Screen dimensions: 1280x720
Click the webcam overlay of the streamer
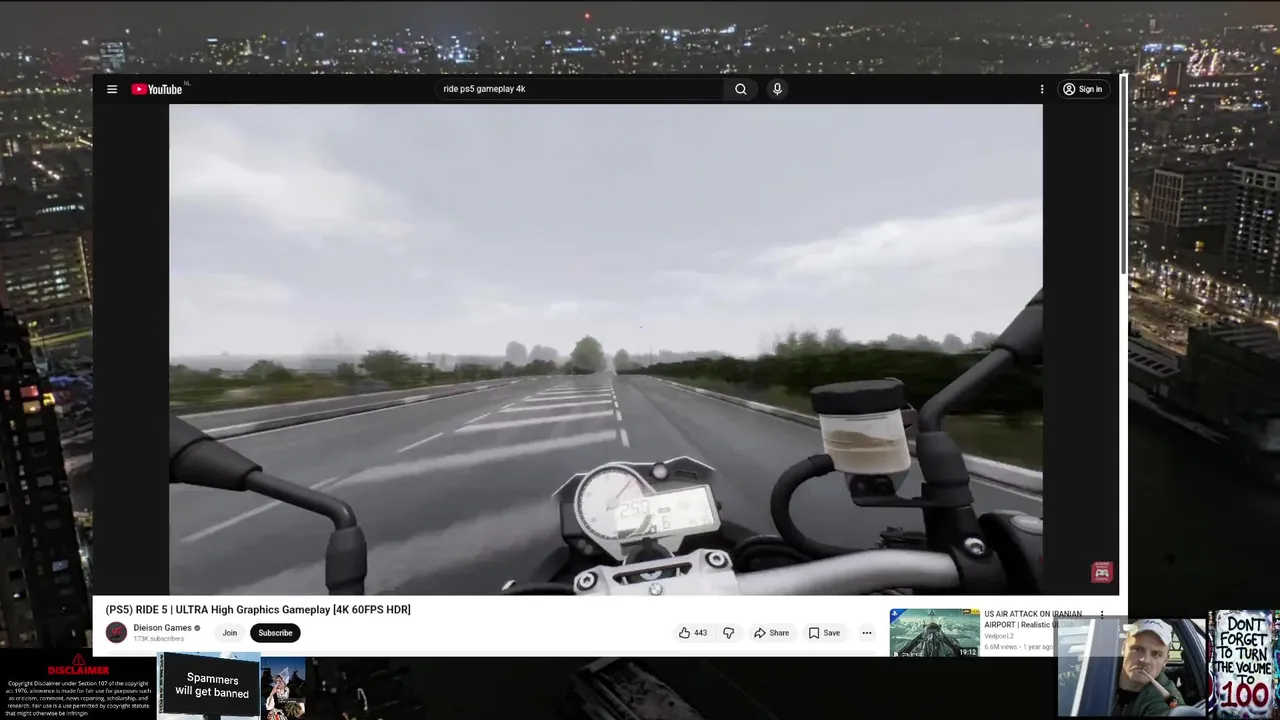[1132, 668]
